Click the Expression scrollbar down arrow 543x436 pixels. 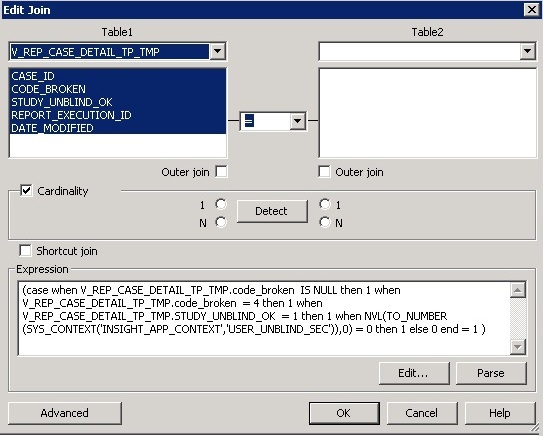tap(518, 347)
